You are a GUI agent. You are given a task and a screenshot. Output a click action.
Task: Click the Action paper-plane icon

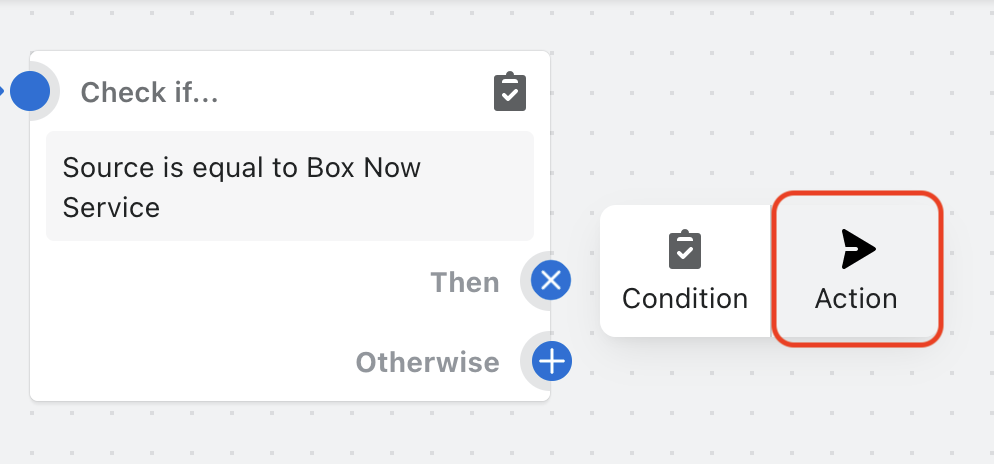(857, 249)
